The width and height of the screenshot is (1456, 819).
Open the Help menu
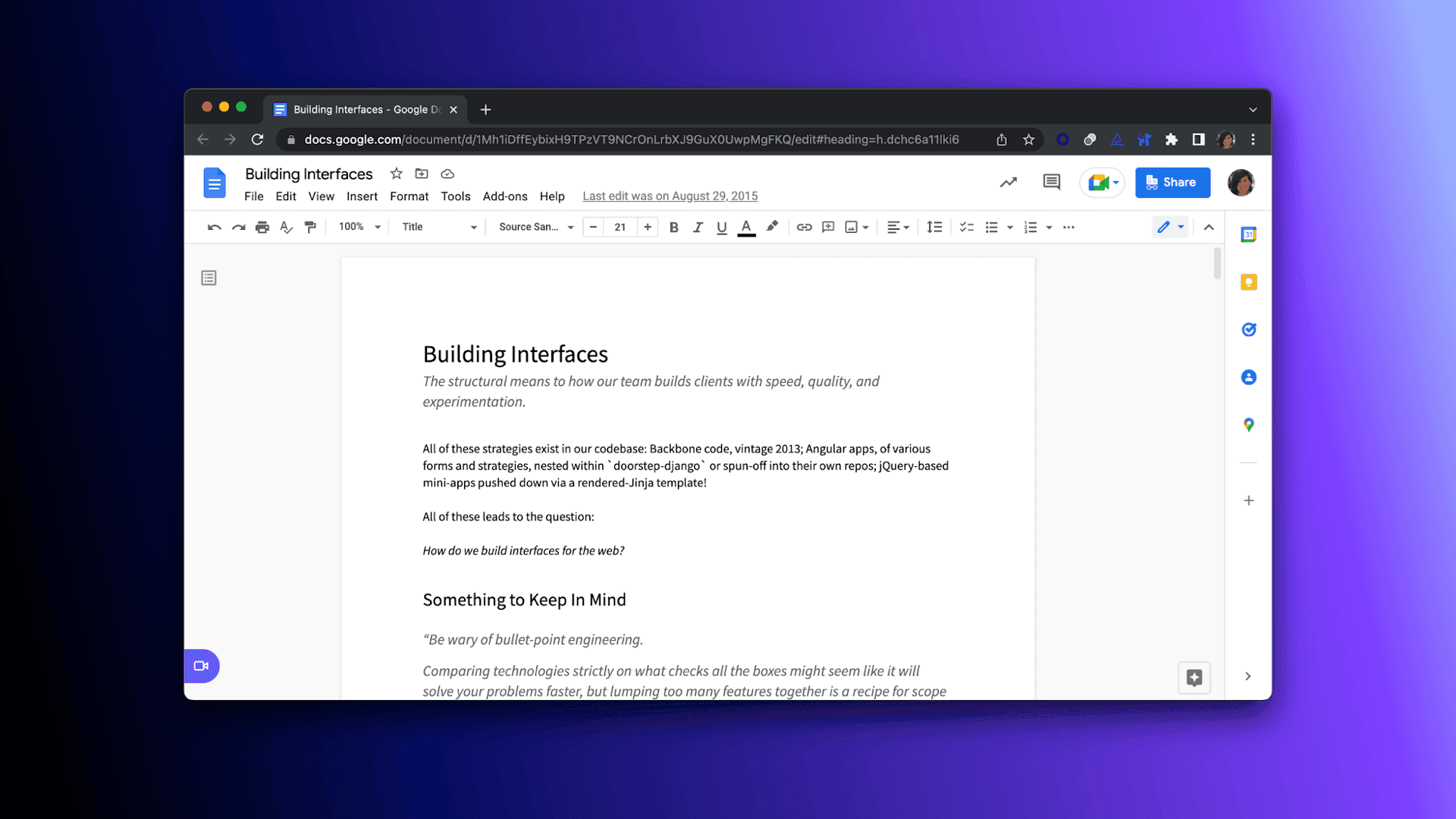pos(552,196)
